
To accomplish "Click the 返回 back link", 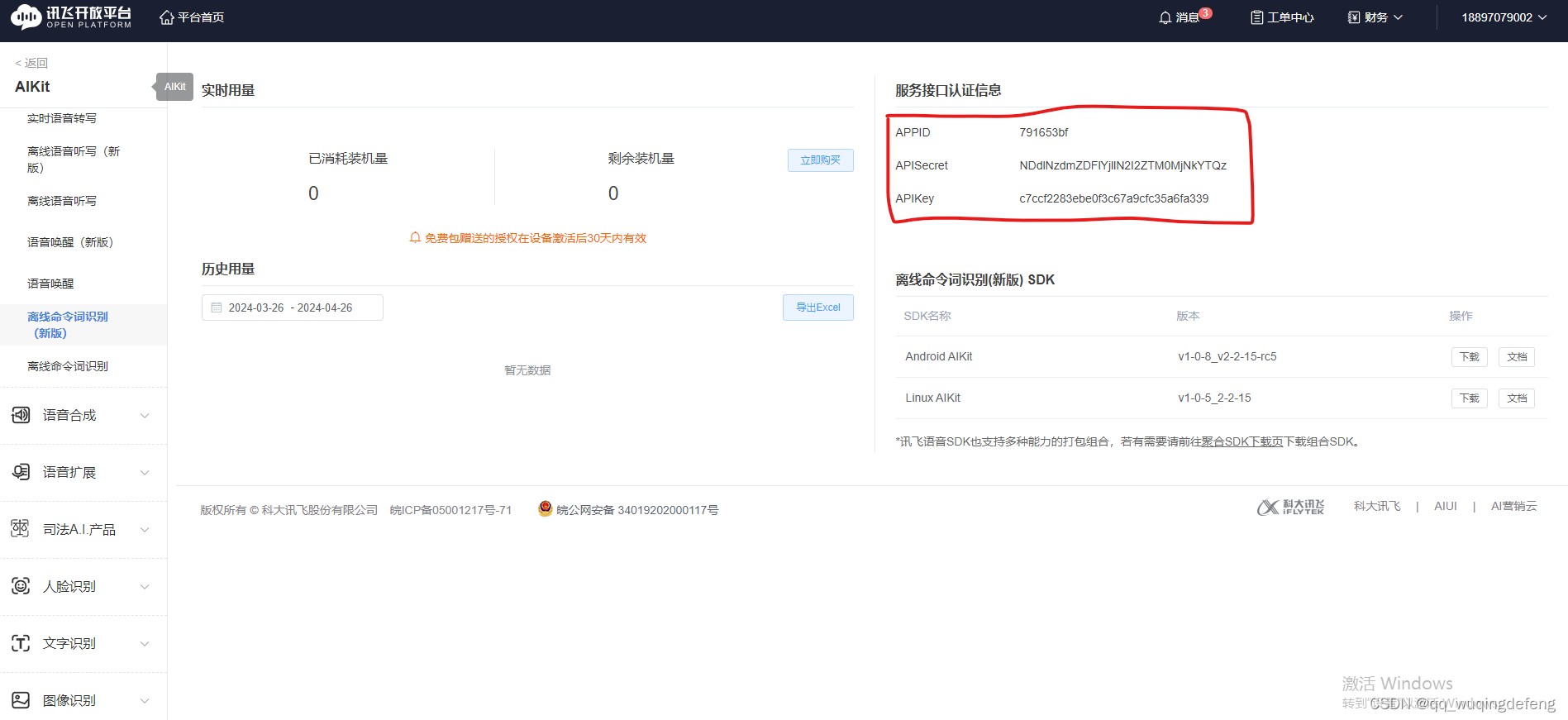I will click(x=31, y=63).
